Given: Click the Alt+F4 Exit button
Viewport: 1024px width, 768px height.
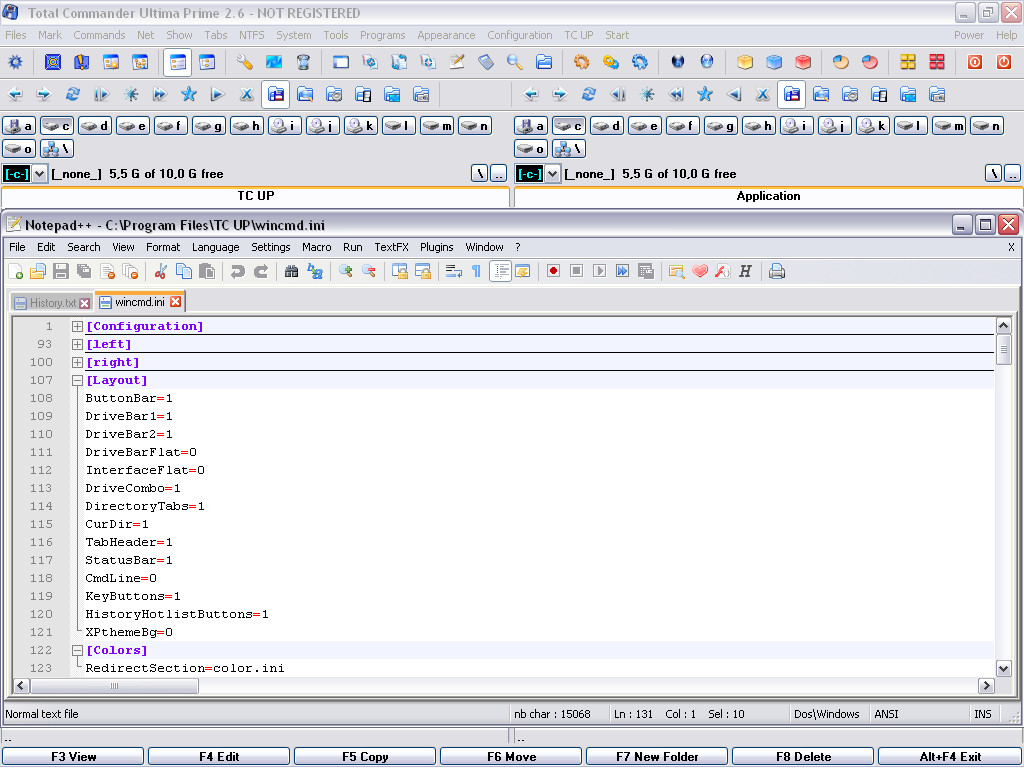Looking at the screenshot, I should (950, 757).
